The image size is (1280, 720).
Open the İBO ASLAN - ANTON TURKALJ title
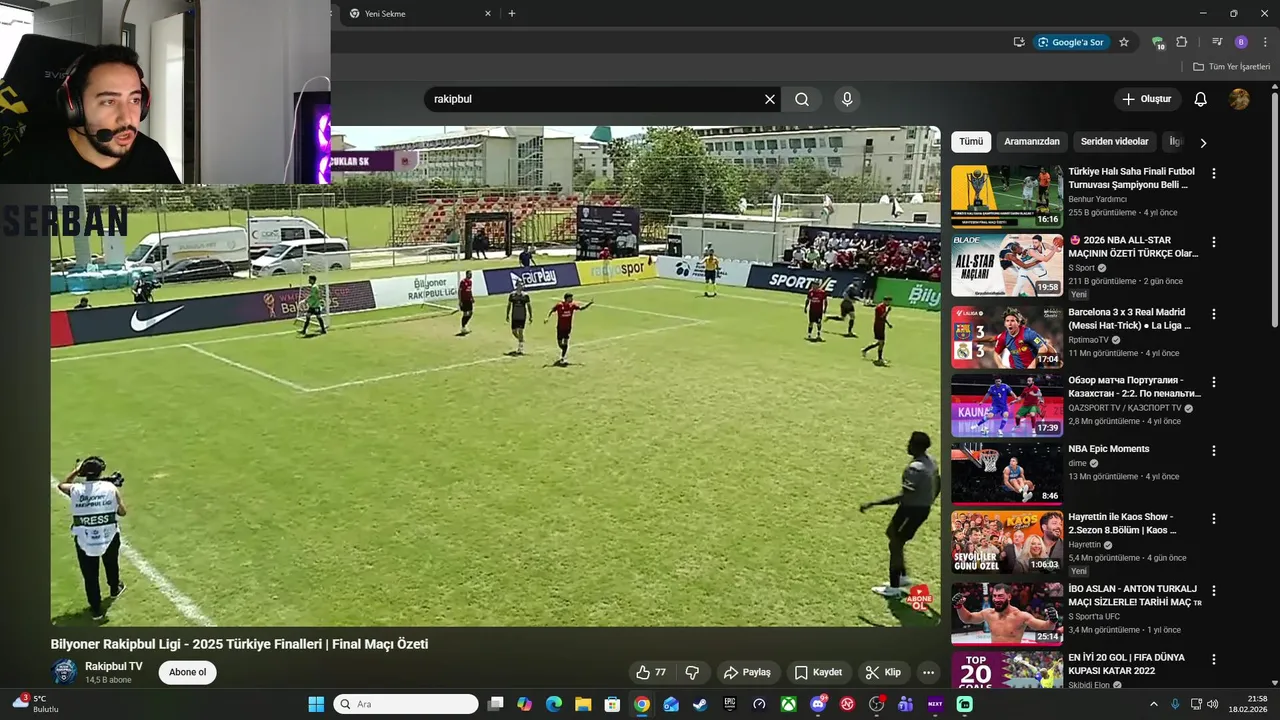pyautogui.click(x=1135, y=596)
